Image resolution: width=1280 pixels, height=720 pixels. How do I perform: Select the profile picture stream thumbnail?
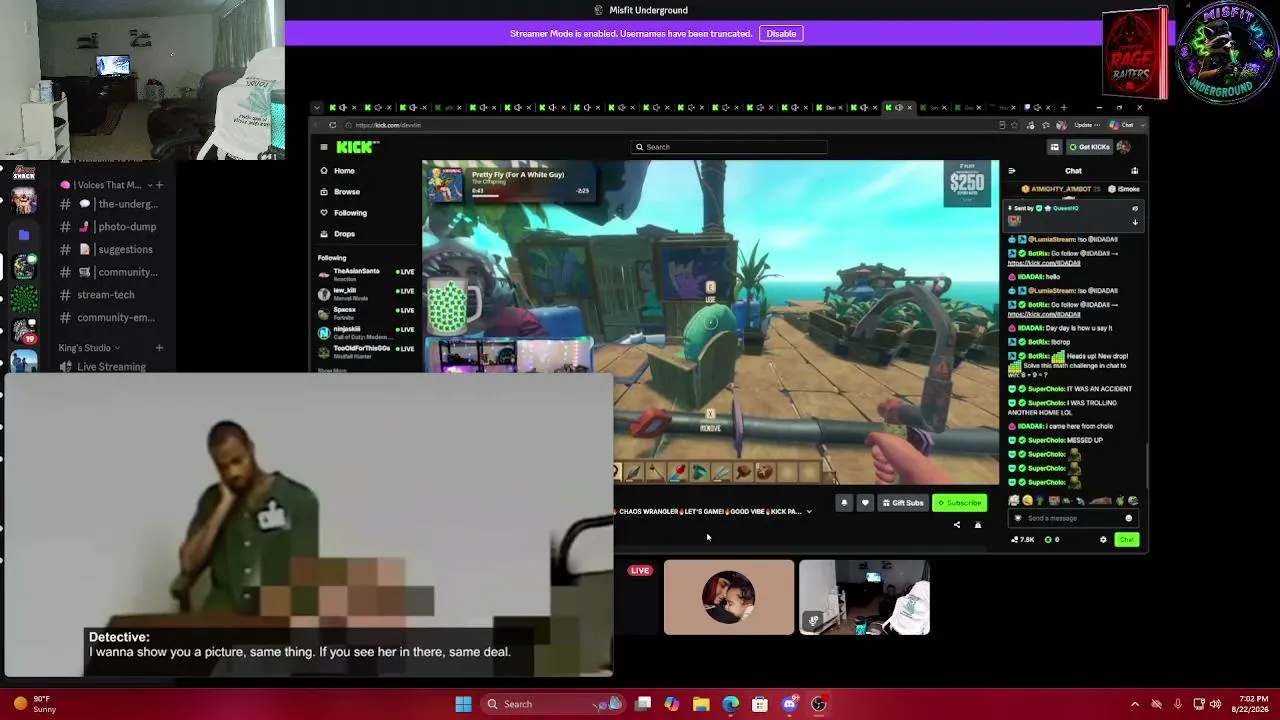click(x=729, y=597)
